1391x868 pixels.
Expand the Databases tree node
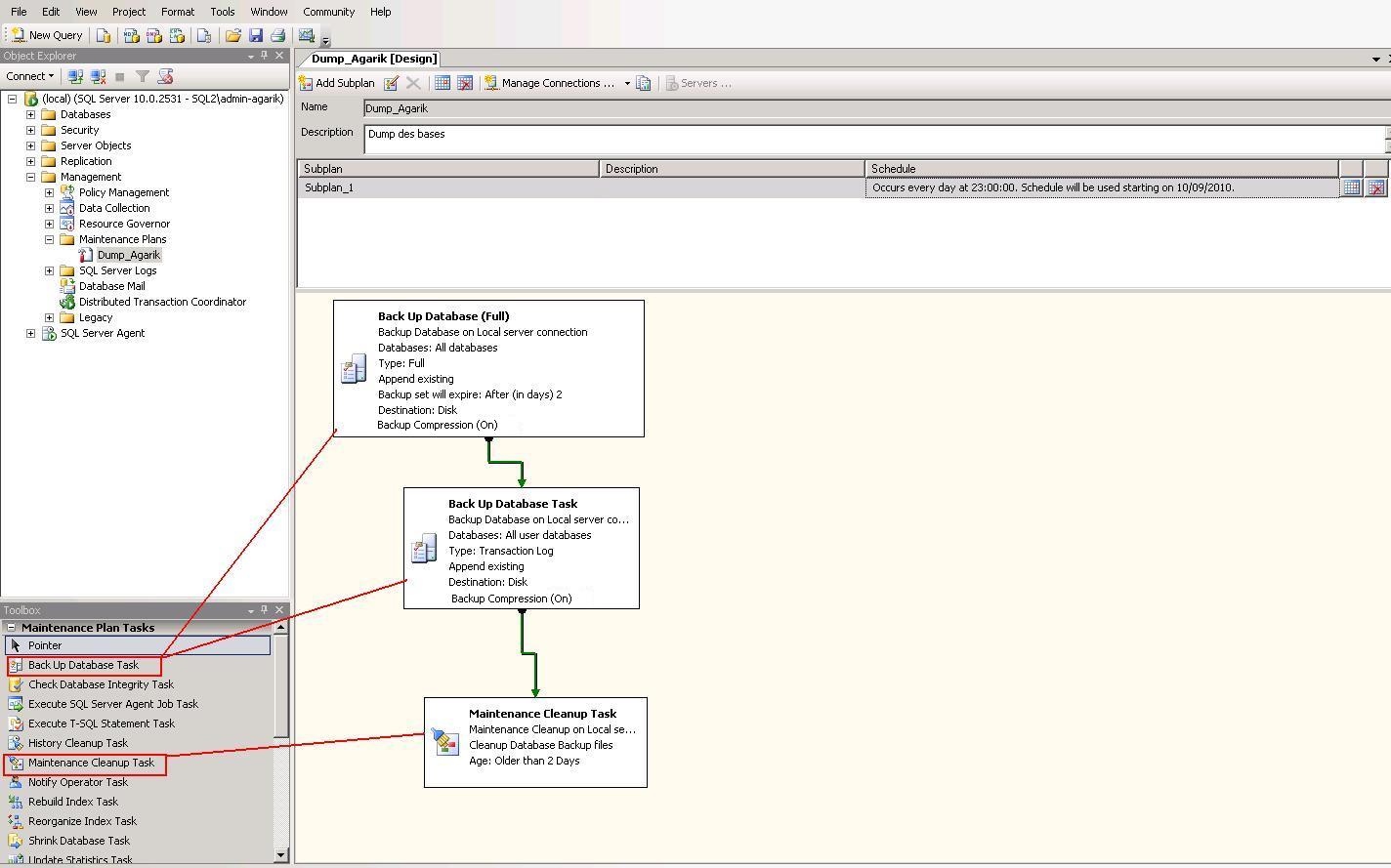tap(30, 114)
